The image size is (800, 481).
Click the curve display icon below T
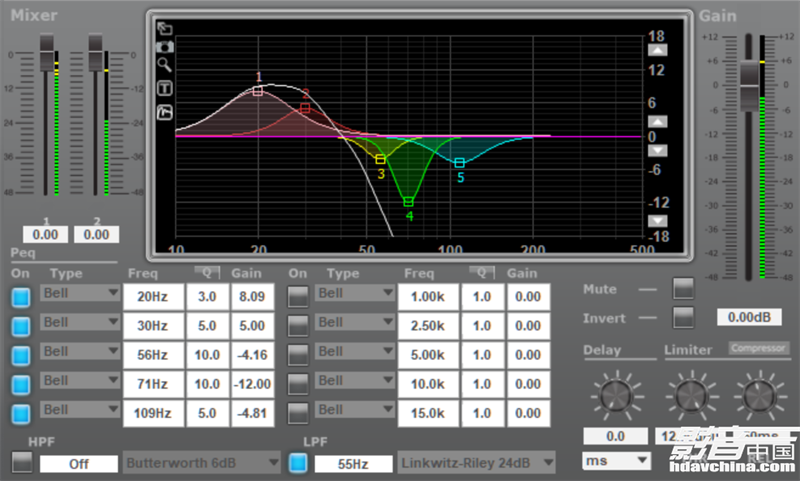[164, 112]
